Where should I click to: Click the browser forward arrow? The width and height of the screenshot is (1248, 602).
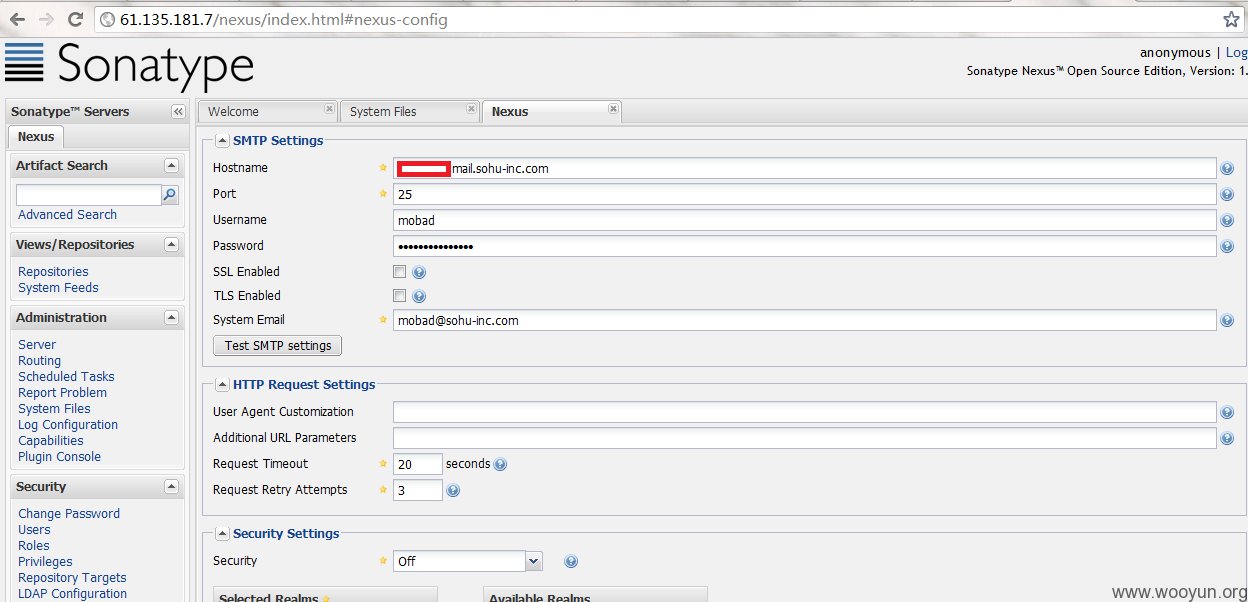46,19
